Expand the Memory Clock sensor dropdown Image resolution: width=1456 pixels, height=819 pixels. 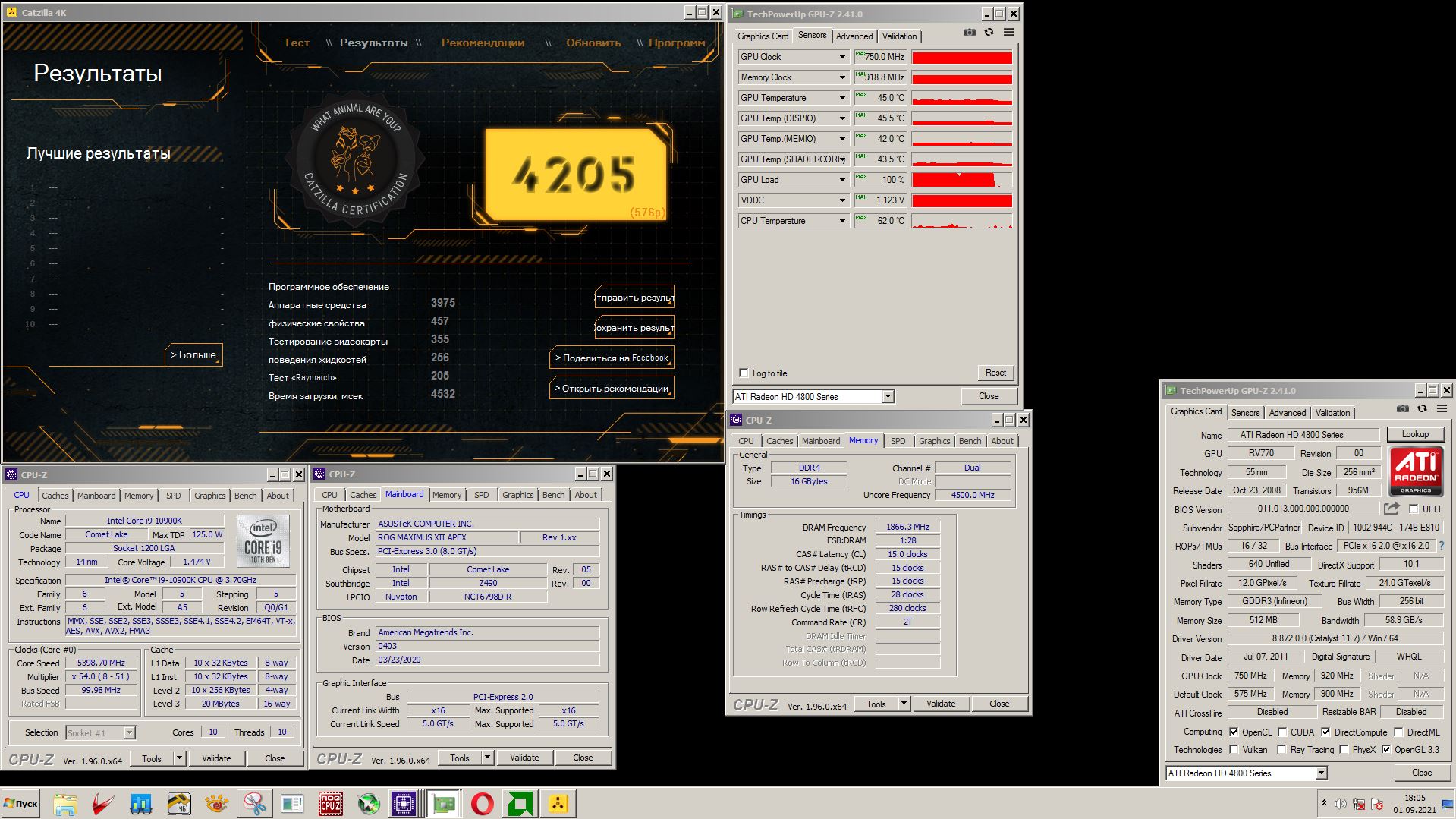coord(842,77)
